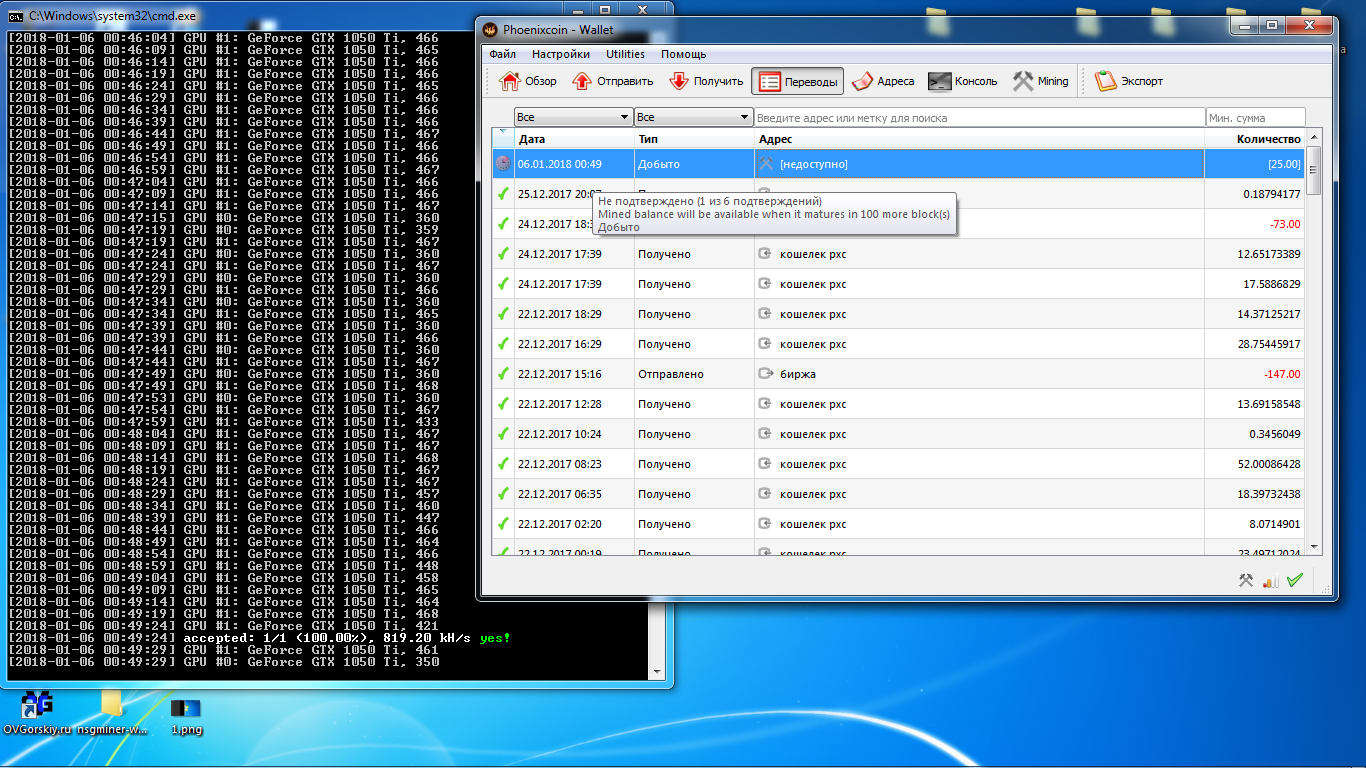Screen dimensions: 1366x768
Task: Click the -73.00 amount cell
Action: coord(1255,224)
